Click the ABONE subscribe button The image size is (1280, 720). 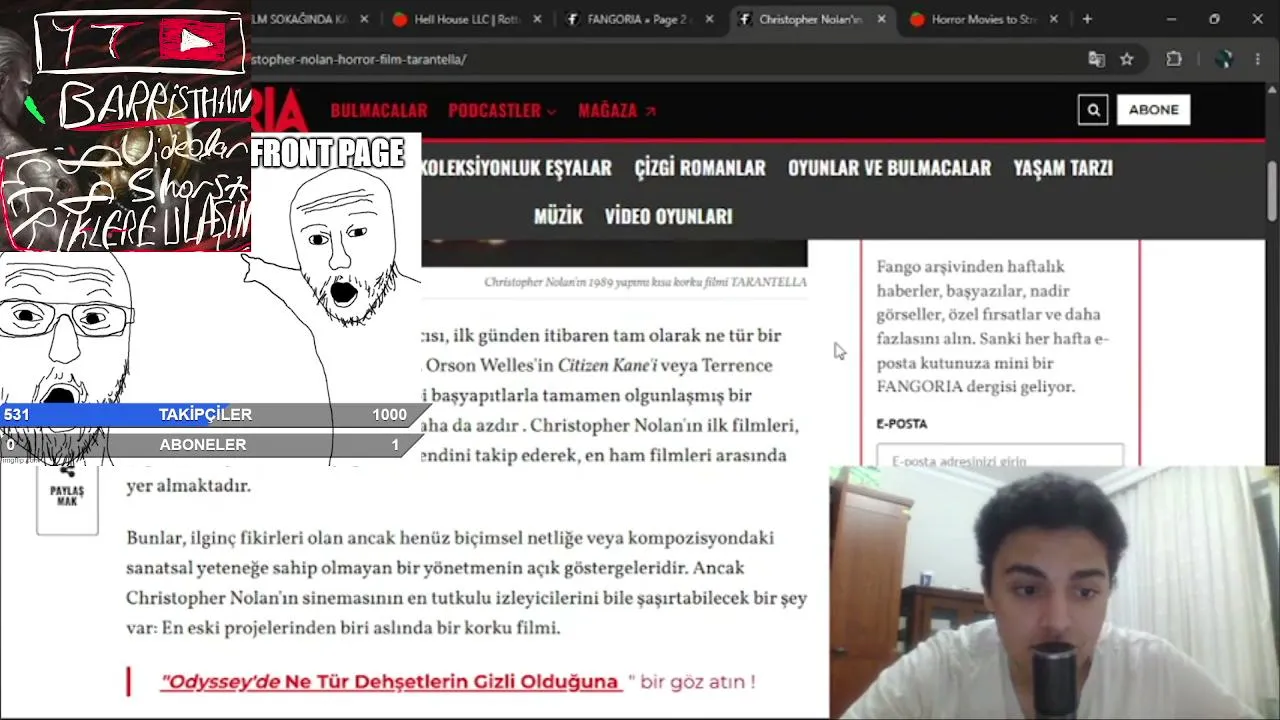1153,110
